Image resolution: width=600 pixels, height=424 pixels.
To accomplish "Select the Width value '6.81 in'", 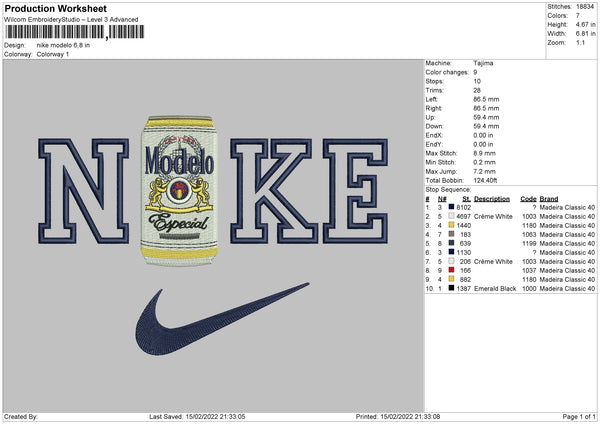I will 585,34.
